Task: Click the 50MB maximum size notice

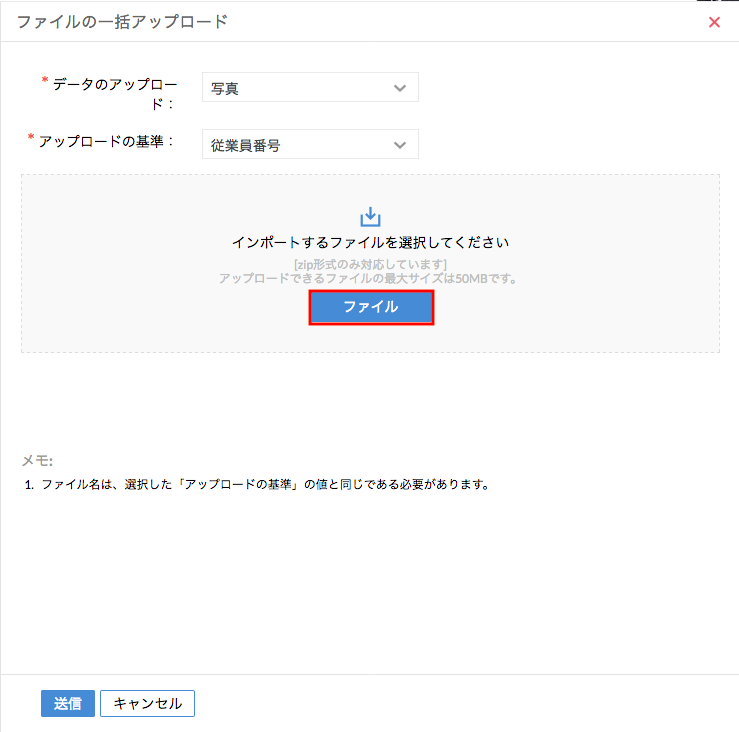Action: click(370, 278)
